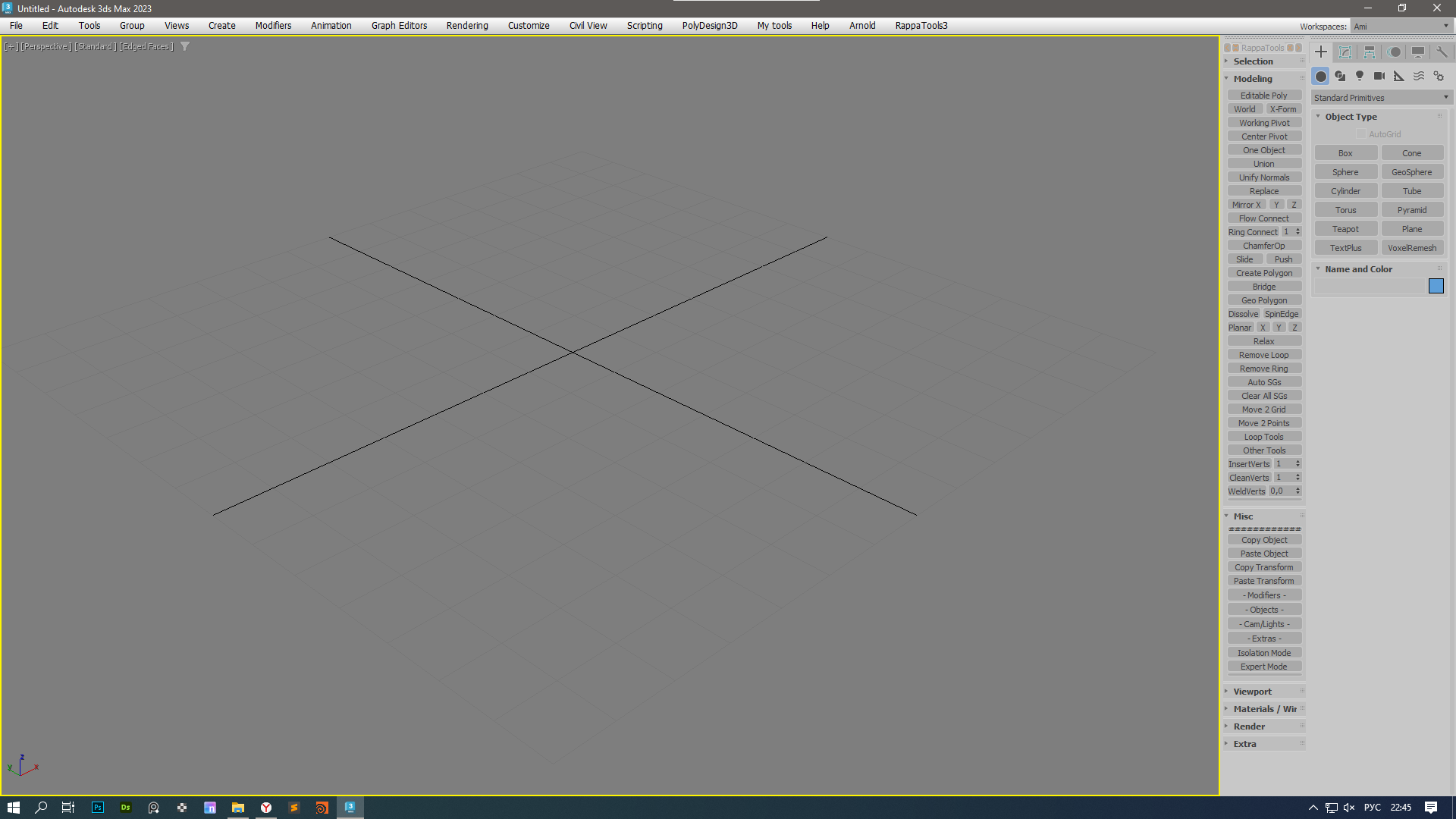The width and height of the screenshot is (1456, 819).
Task: Click the Editable Poly button
Action: tap(1263, 96)
